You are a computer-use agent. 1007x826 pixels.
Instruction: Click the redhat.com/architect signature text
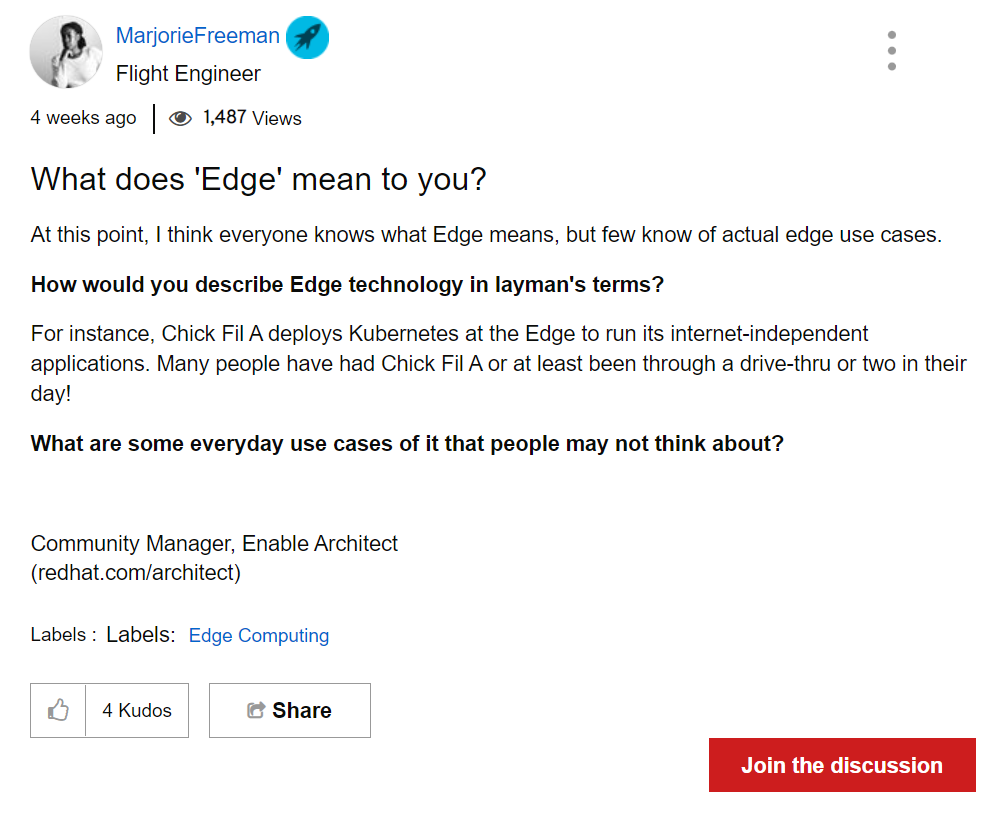(x=136, y=573)
